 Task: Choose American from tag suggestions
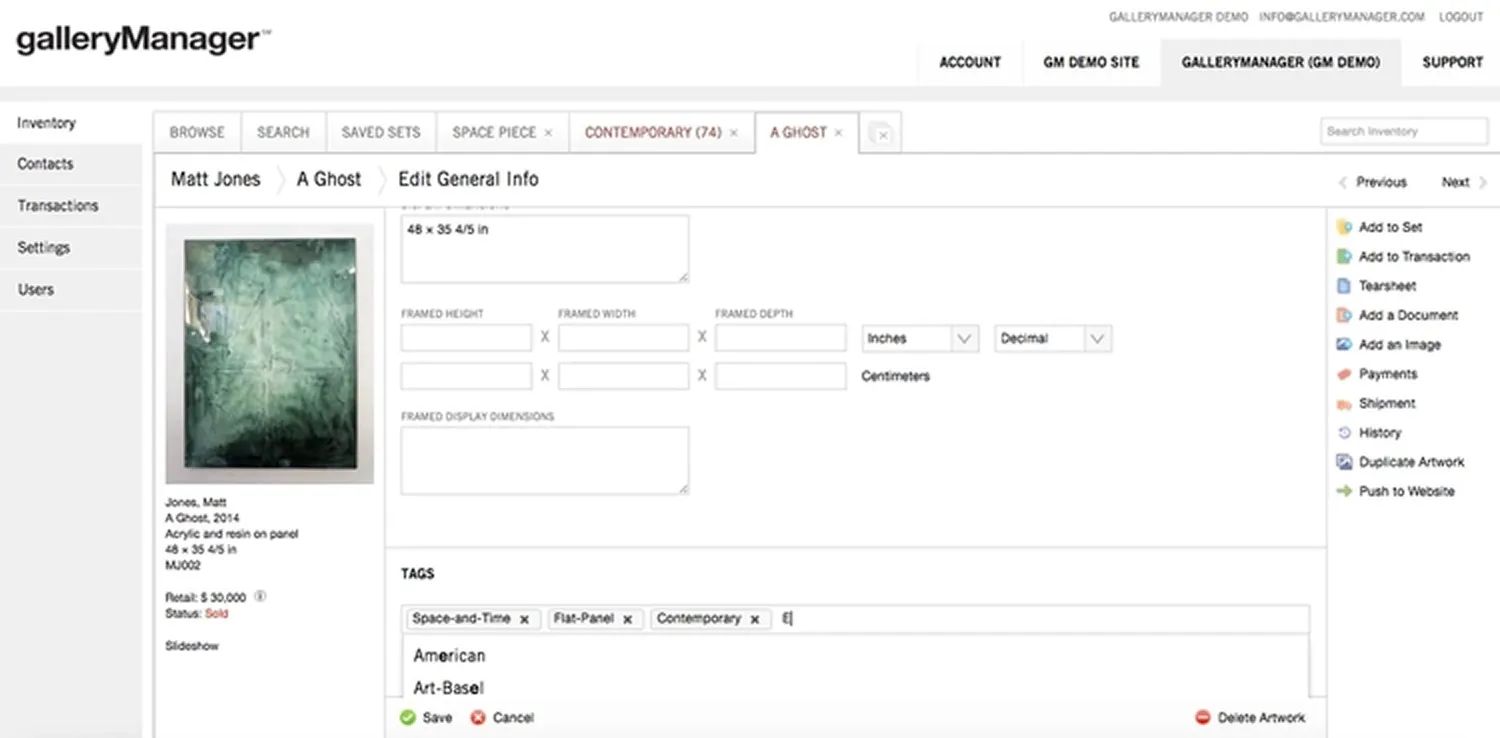click(449, 656)
